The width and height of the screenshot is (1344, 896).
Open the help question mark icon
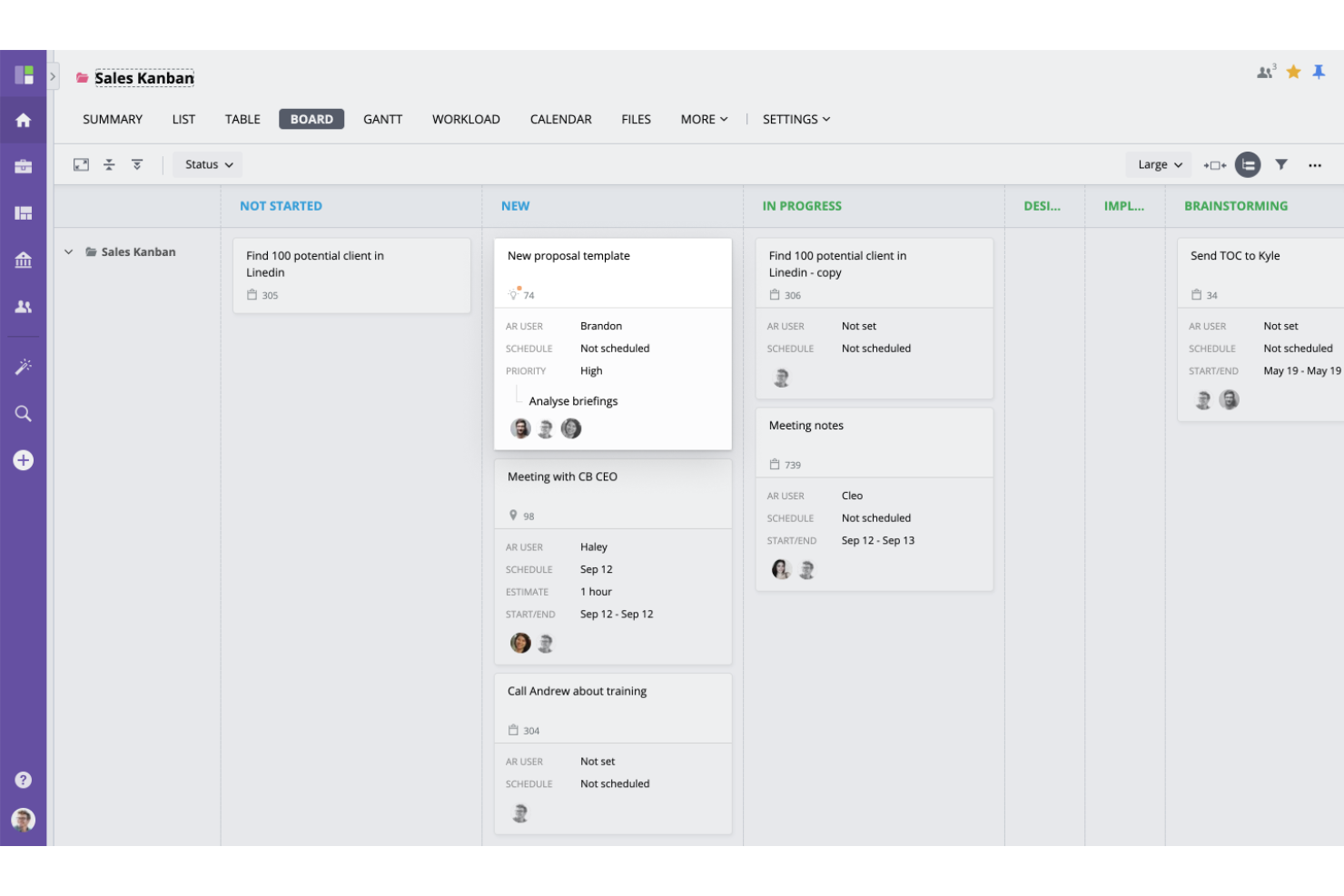[x=24, y=780]
